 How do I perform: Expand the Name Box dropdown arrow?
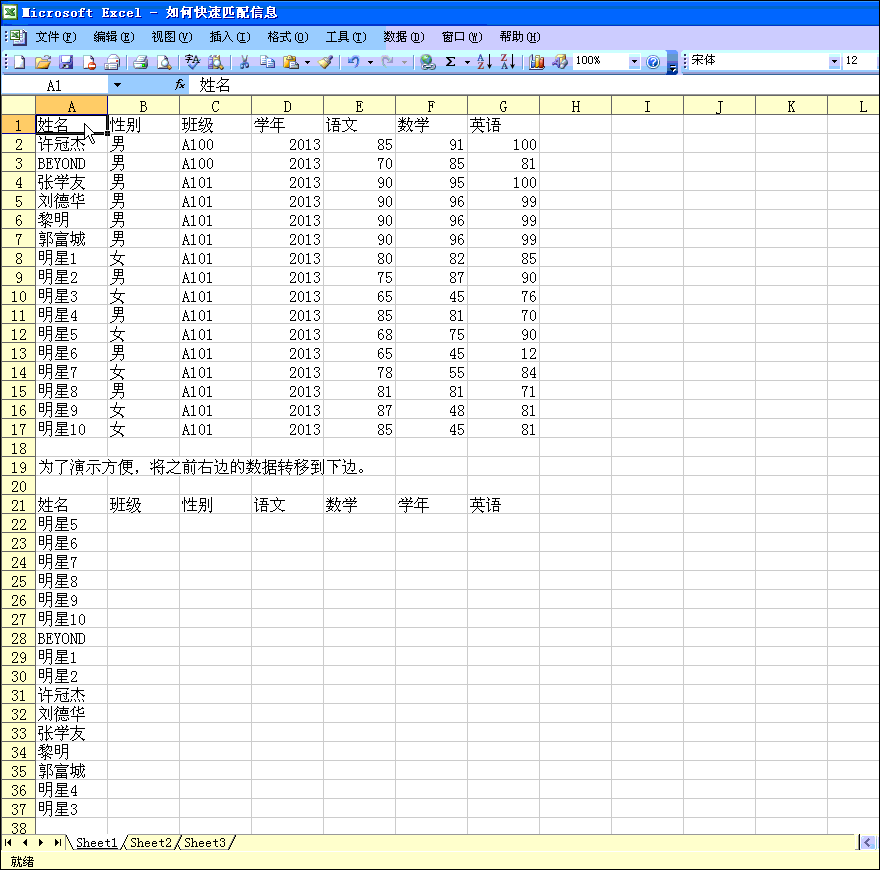117,86
